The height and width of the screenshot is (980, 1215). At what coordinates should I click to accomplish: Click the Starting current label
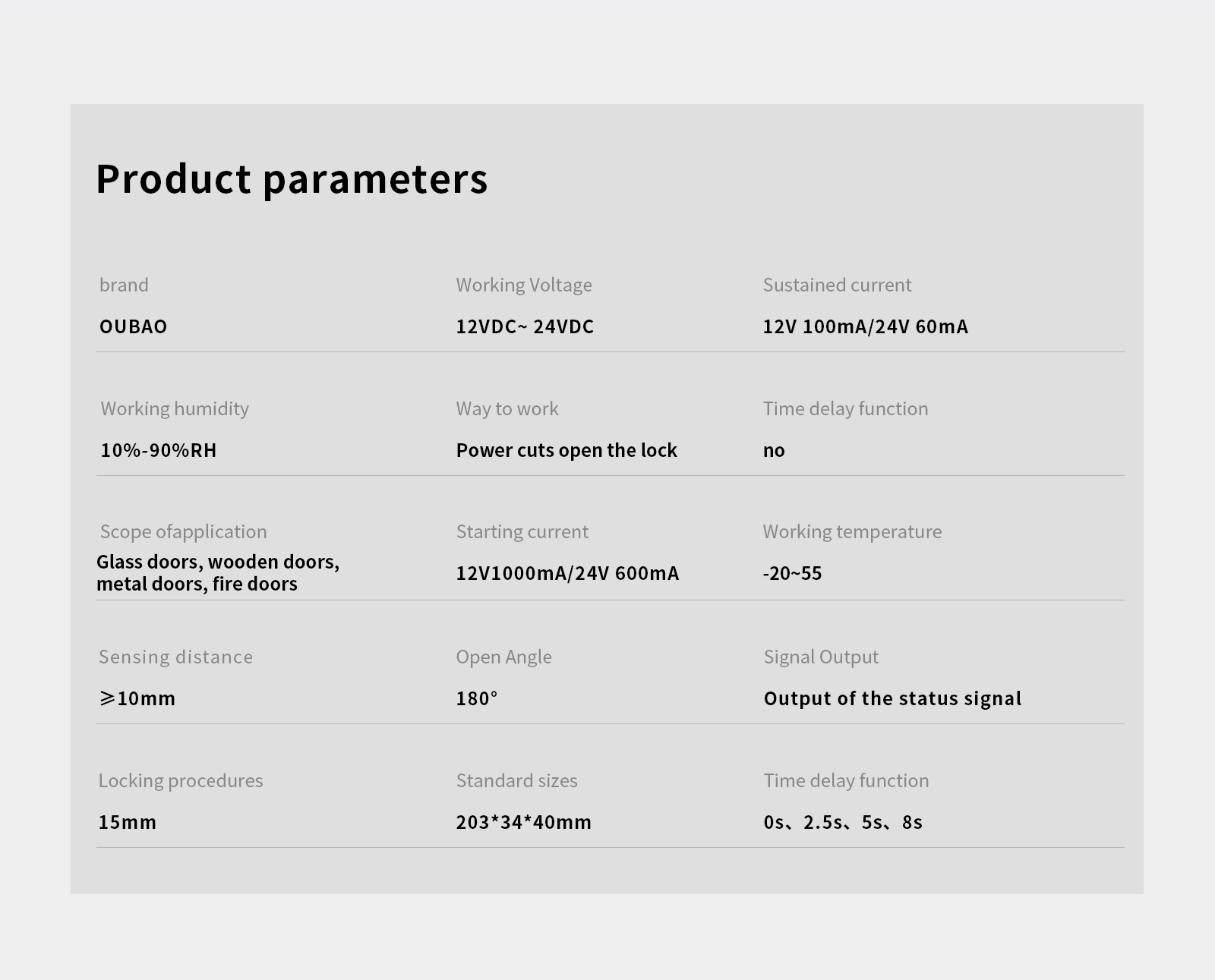point(522,532)
